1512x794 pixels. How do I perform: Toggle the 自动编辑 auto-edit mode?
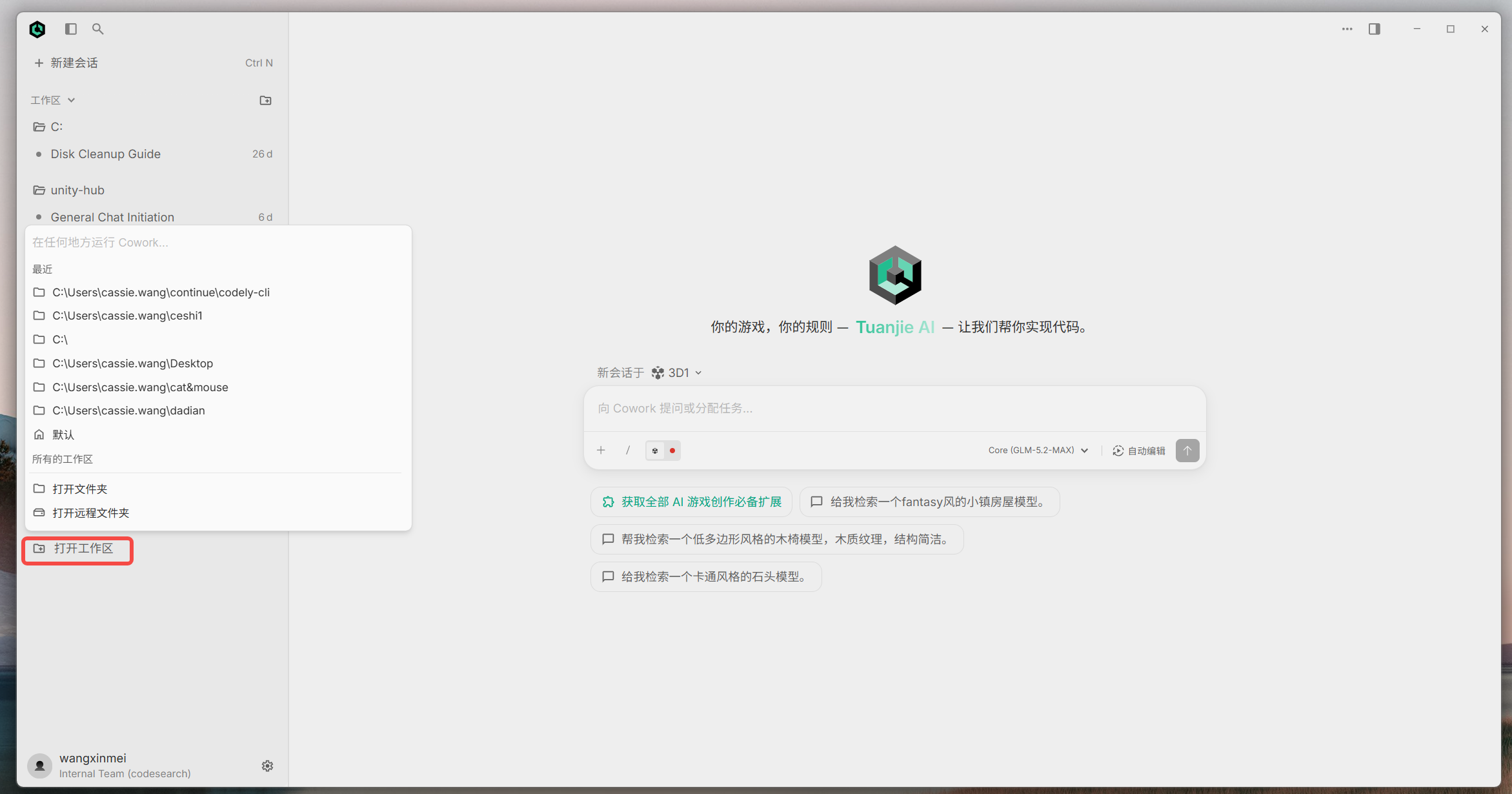click(x=1139, y=451)
